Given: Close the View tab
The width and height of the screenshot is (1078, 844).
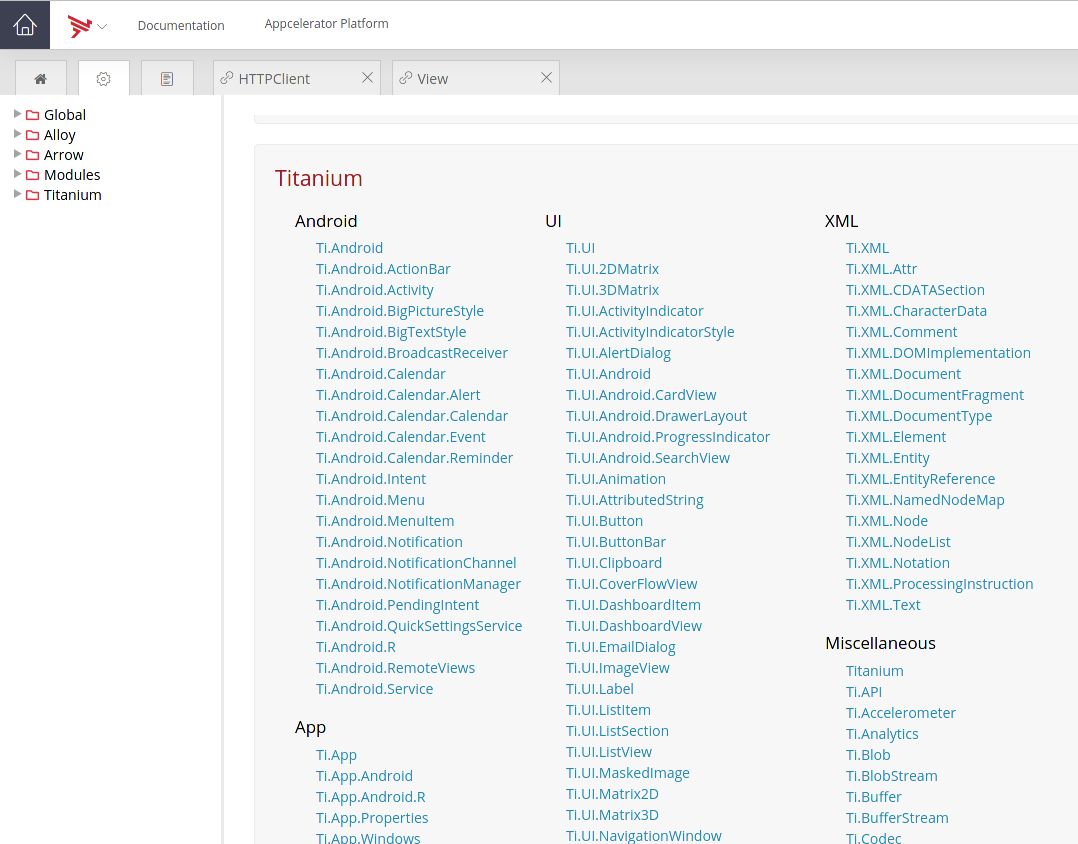Looking at the screenshot, I should pyautogui.click(x=547, y=78).
